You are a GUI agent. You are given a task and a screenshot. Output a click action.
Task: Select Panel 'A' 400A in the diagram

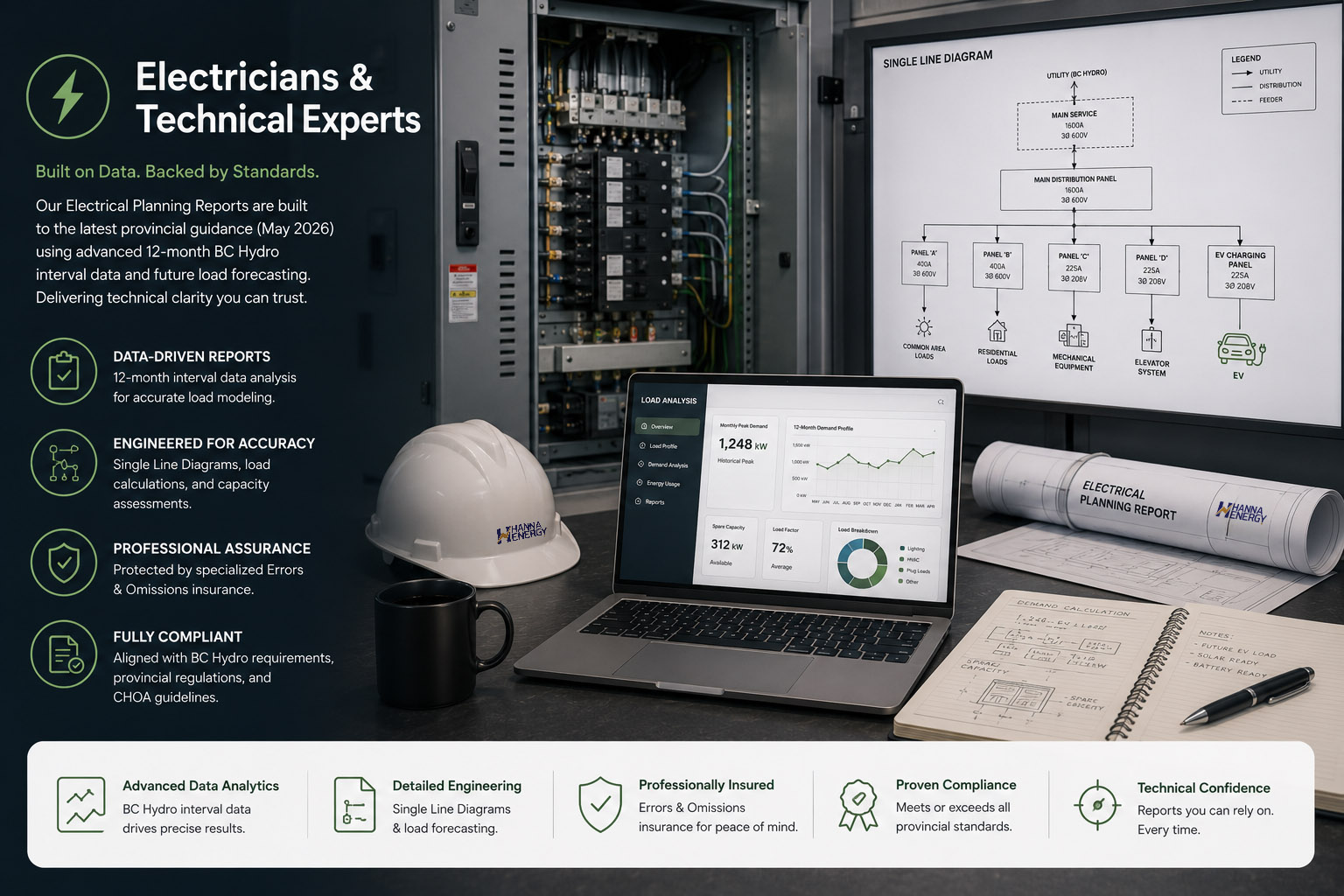(924, 262)
